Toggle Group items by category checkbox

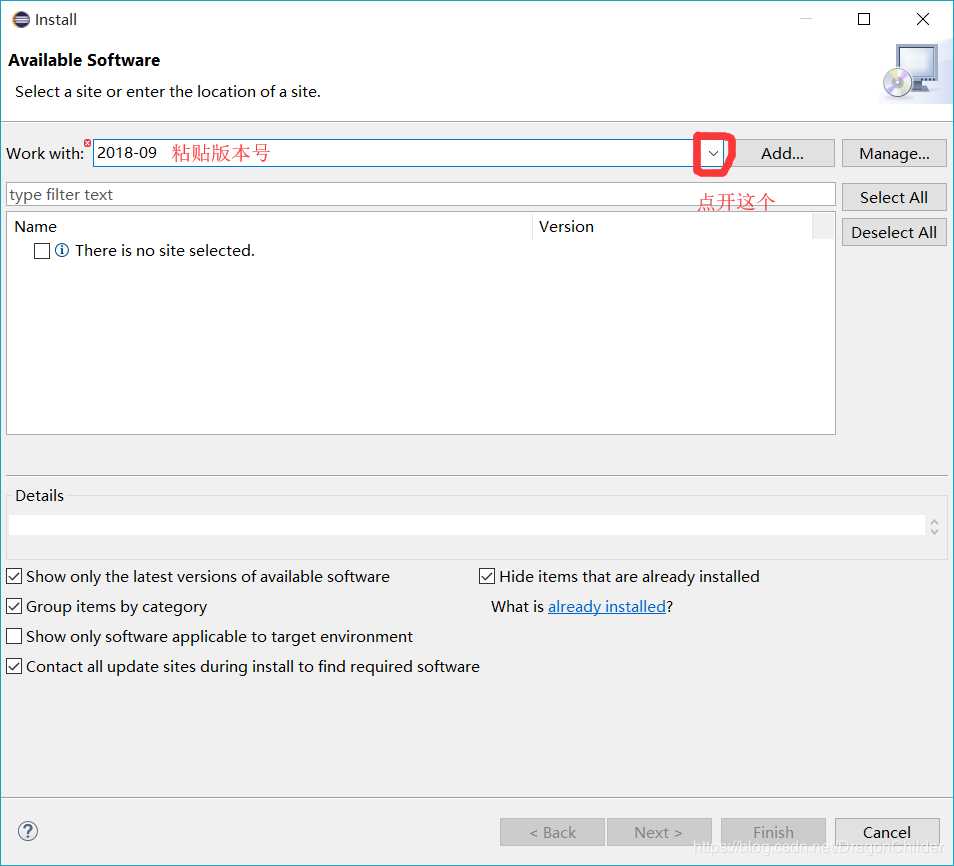(x=14, y=606)
